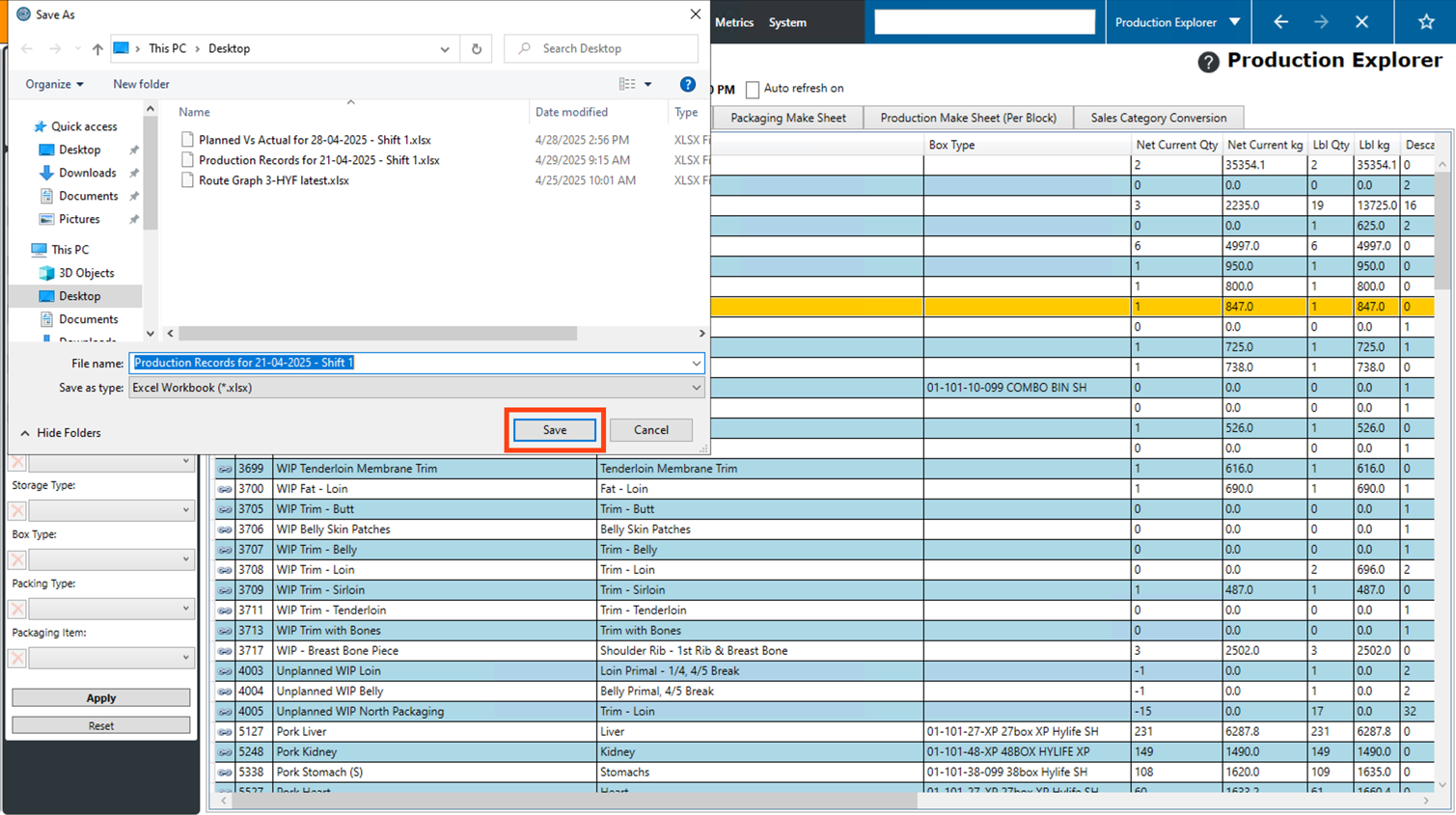This screenshot has width=1456, height=815.
Task: Select Route Graph 3-HYF latest.xlsx file
Action: (273, 180)
